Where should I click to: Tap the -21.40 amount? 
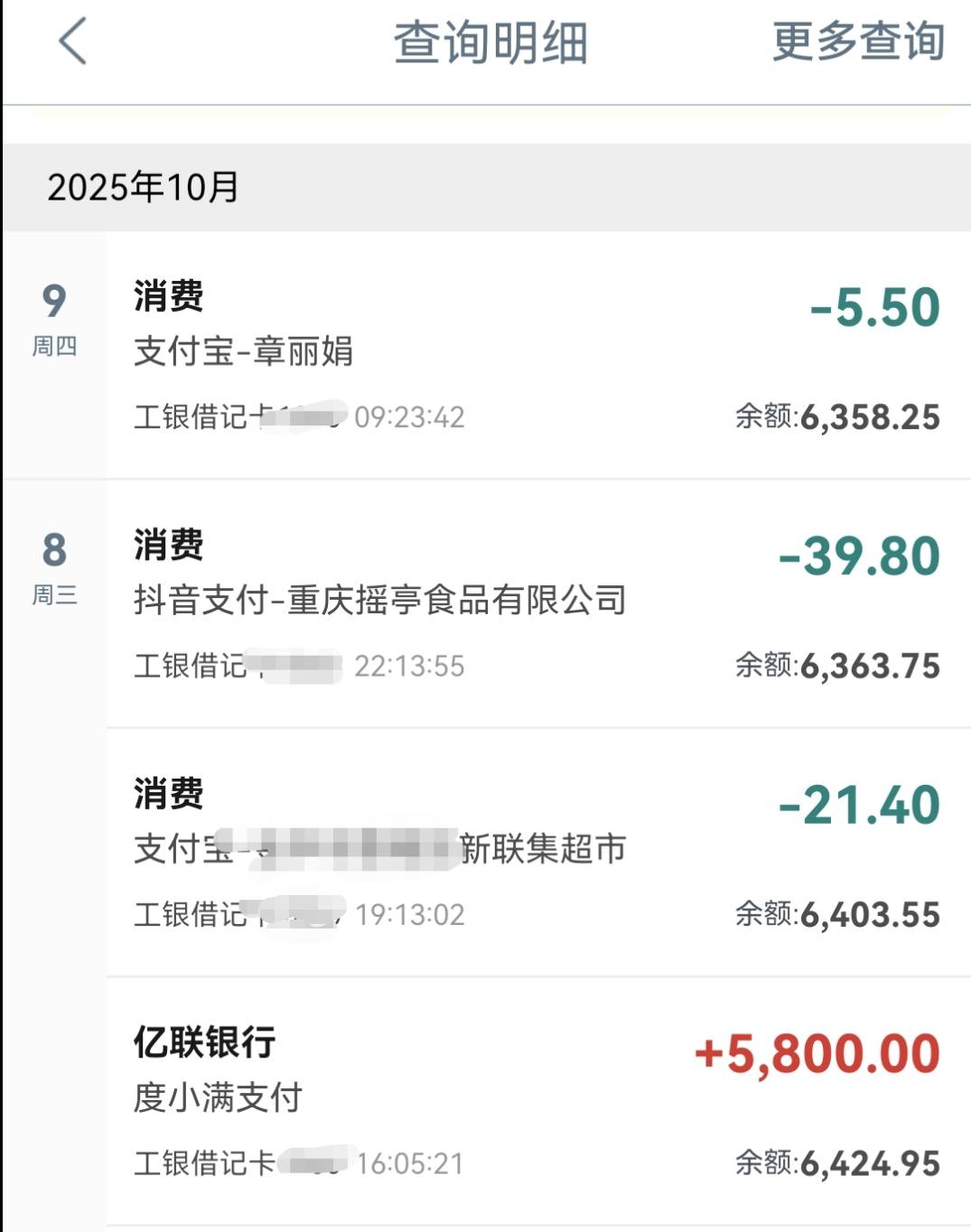point(859,805)
